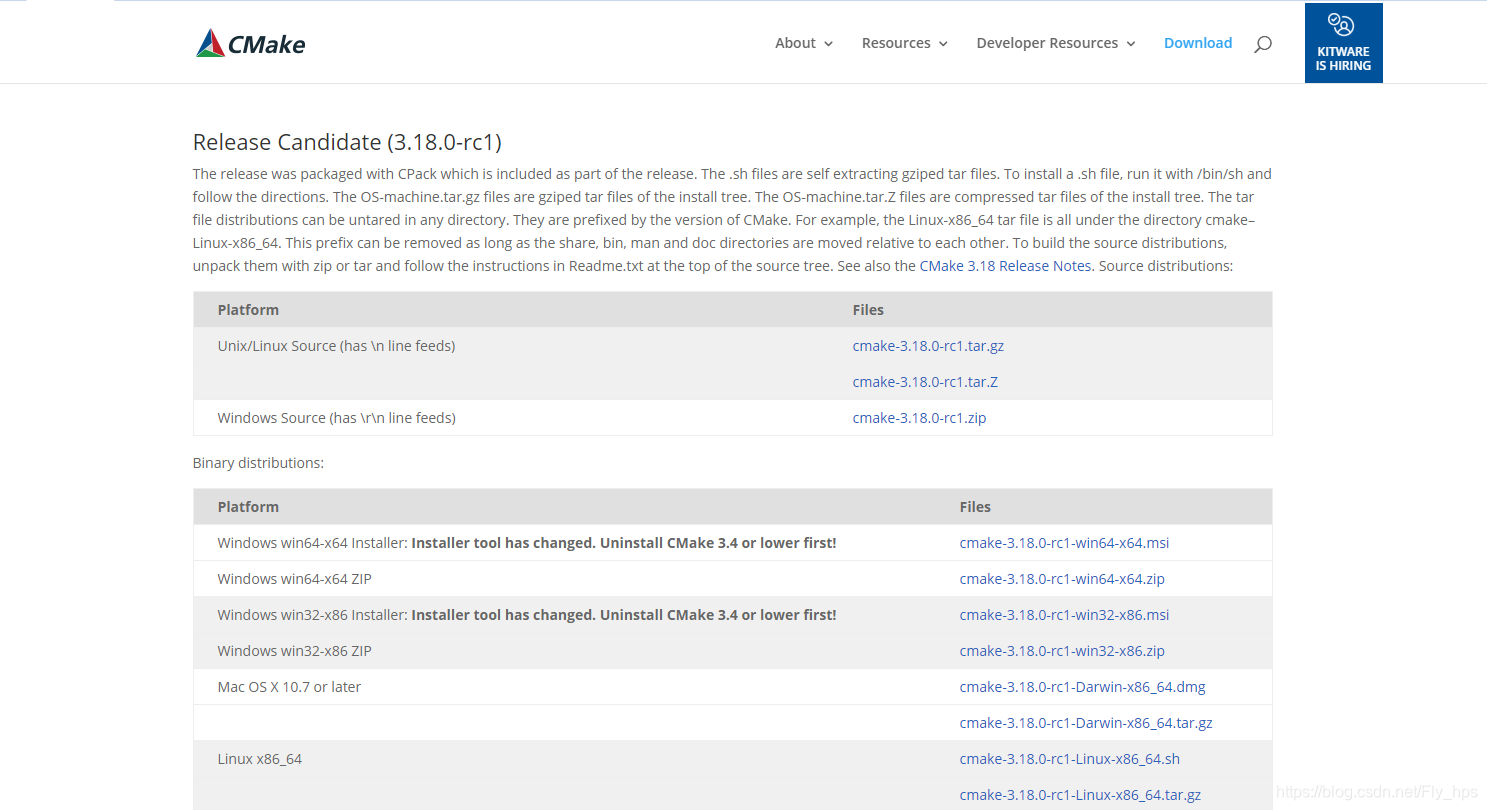Screen dimensions: 1487x810
Task: Select the 'Windows Source (has \r\n line feeds)' text
Action: click(336, 418)
